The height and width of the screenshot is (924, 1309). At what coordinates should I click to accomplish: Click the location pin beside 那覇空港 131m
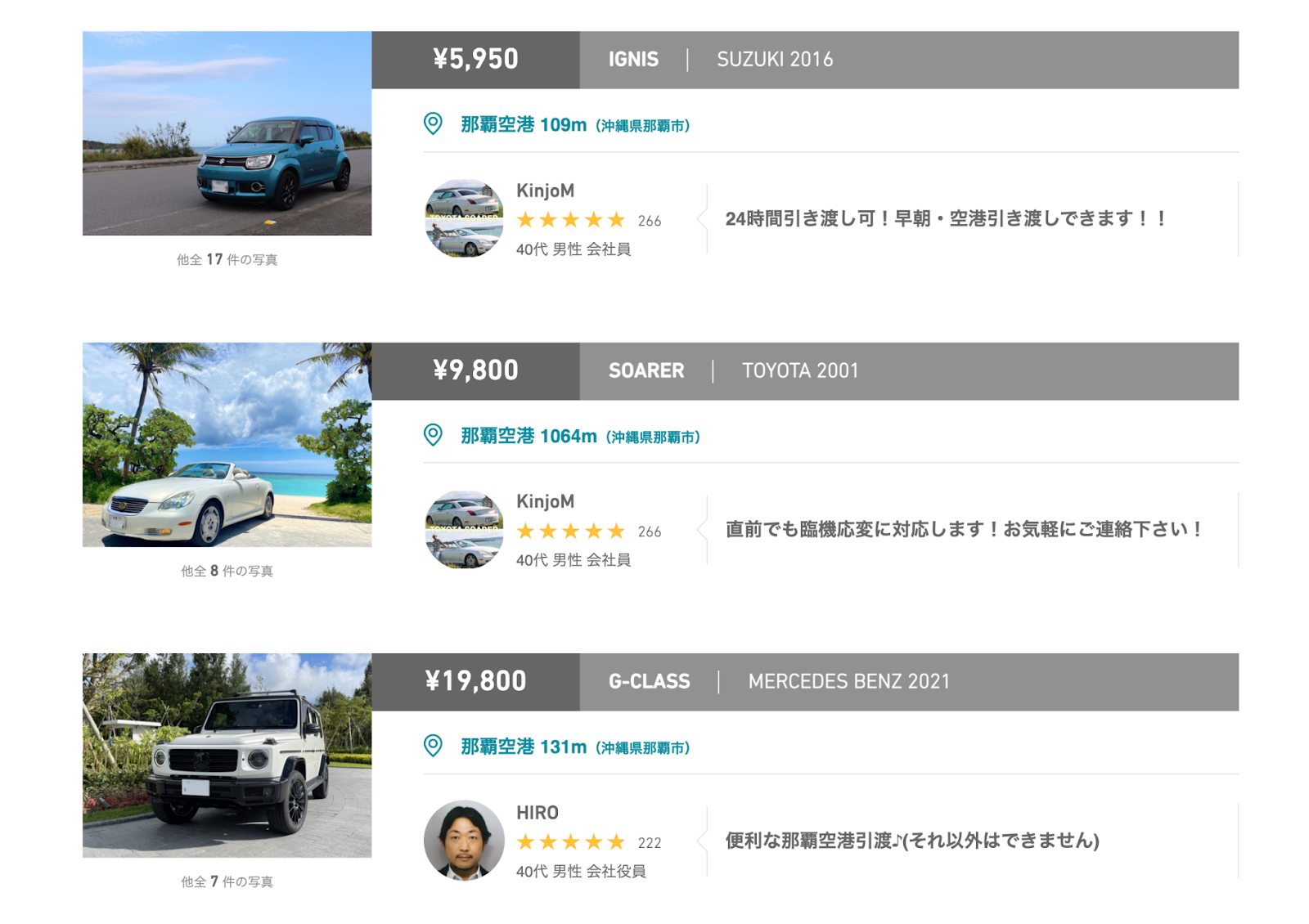point(433,746)
